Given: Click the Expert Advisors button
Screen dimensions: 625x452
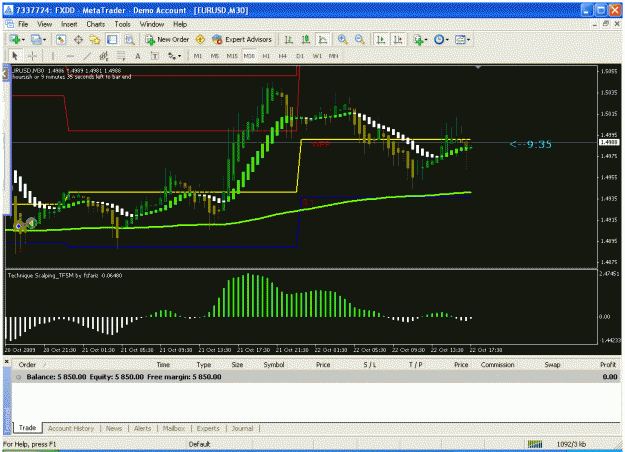Looking at the screenshot, I should pos(242,39).
